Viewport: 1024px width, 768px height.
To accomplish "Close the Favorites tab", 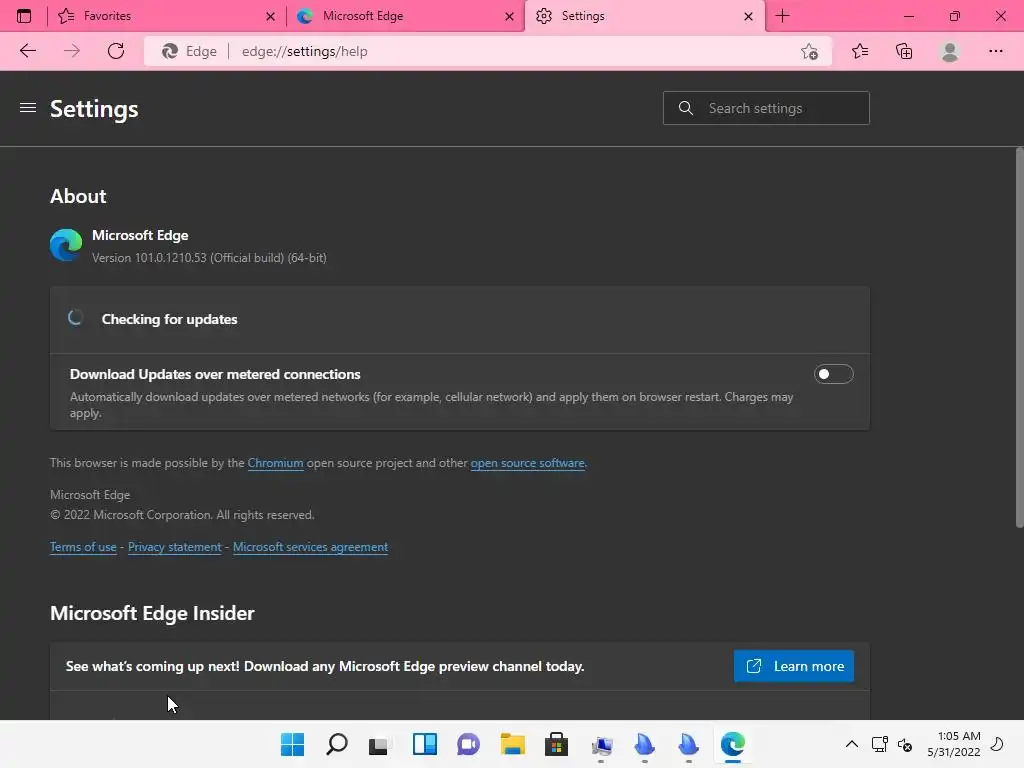I will [270, 16].
